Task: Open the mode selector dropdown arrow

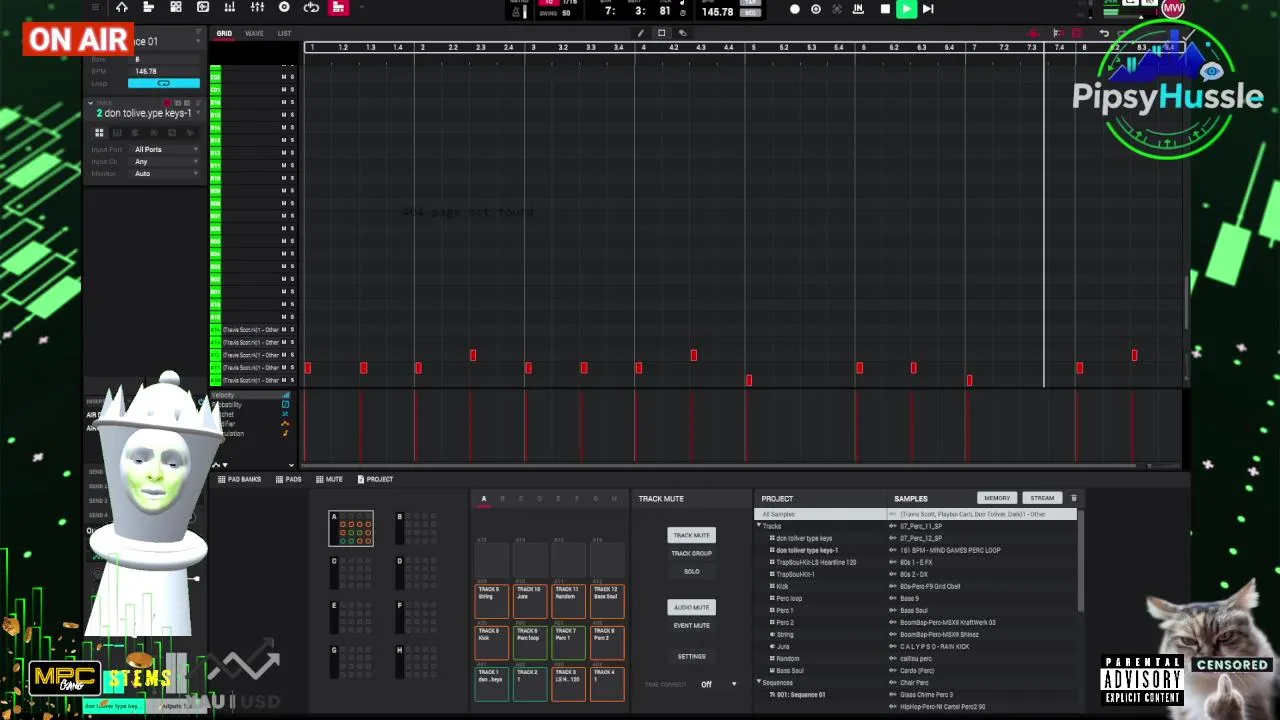Action: click(361, 8)
